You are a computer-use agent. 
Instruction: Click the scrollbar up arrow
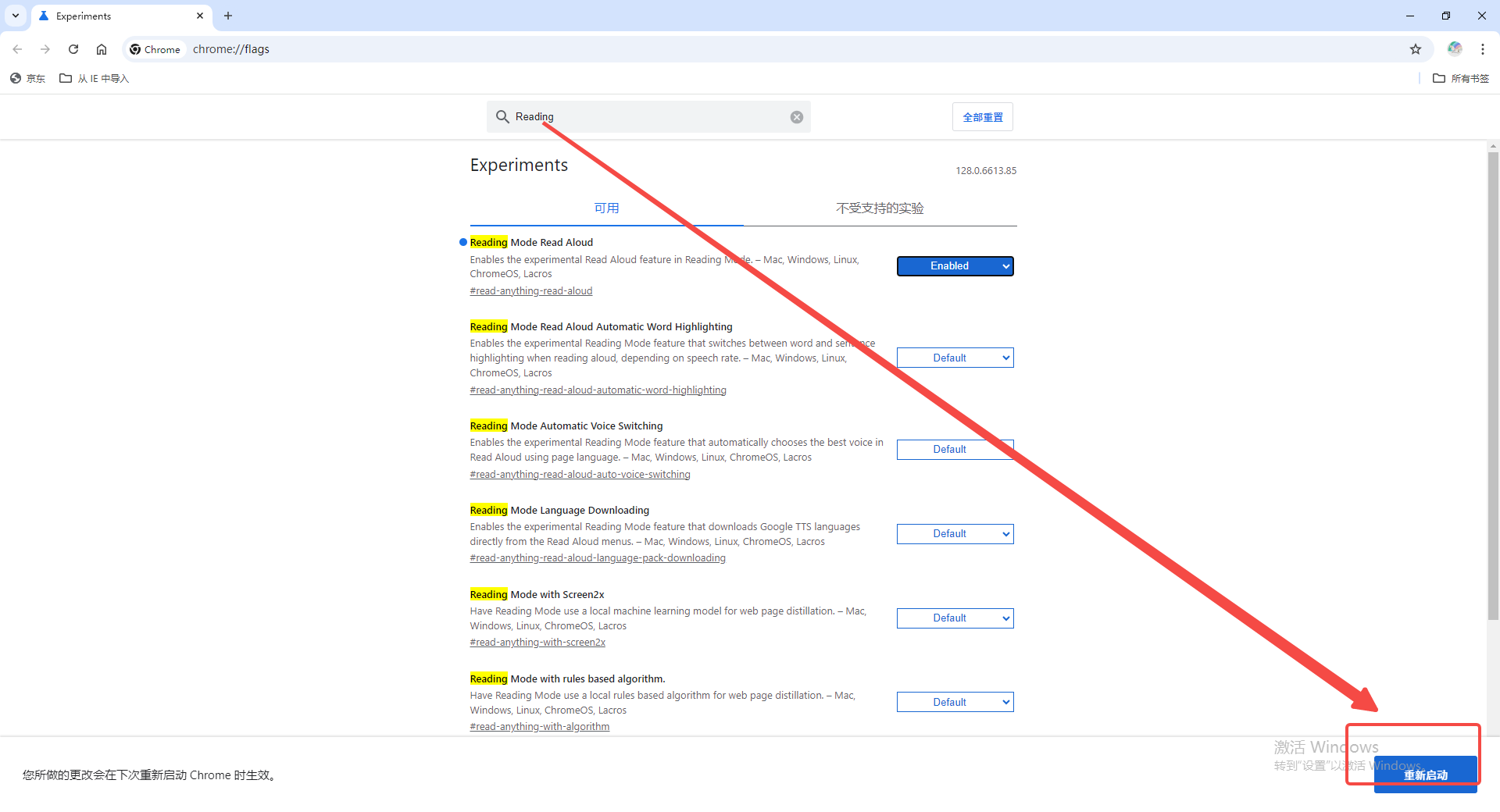1494,146
